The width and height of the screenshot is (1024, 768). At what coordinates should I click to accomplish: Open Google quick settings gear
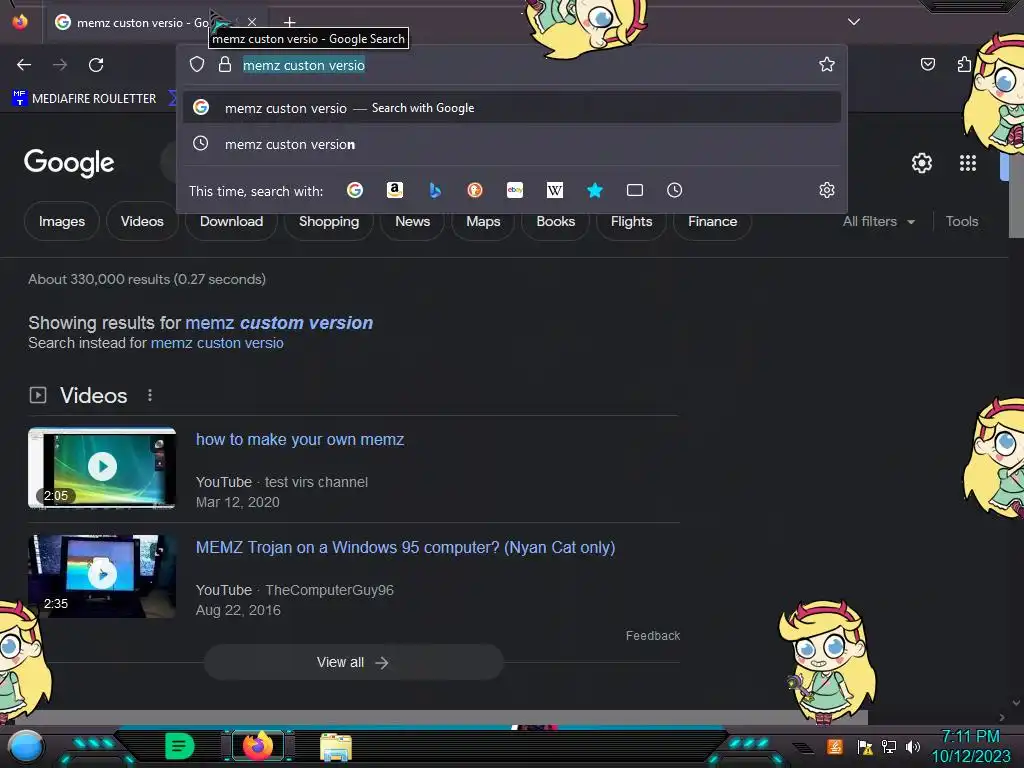[921, 163]
